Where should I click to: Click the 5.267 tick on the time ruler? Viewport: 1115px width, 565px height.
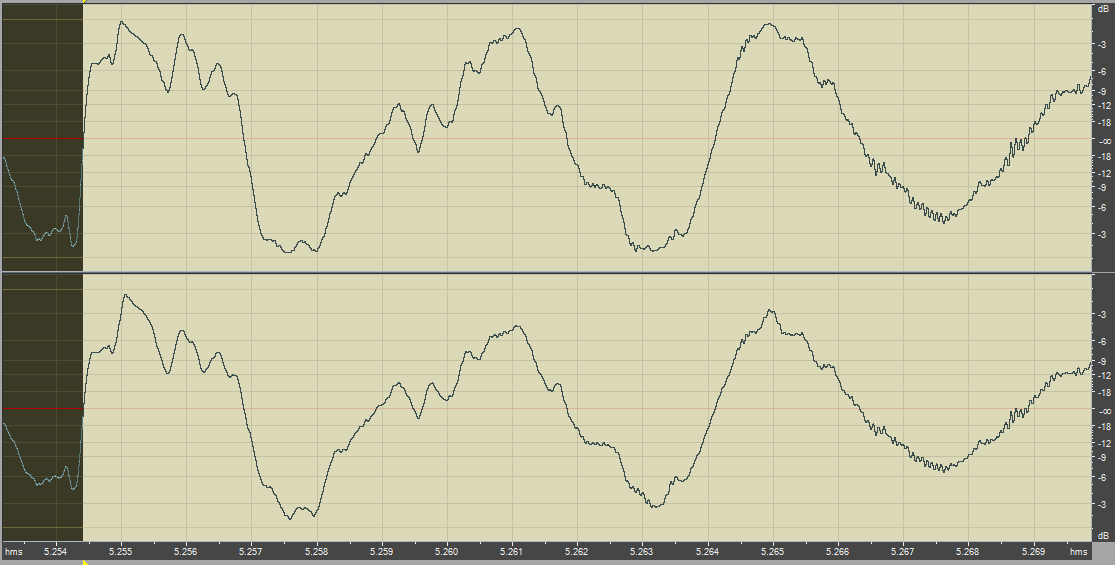pyautogui.click(x=902, y=551)
